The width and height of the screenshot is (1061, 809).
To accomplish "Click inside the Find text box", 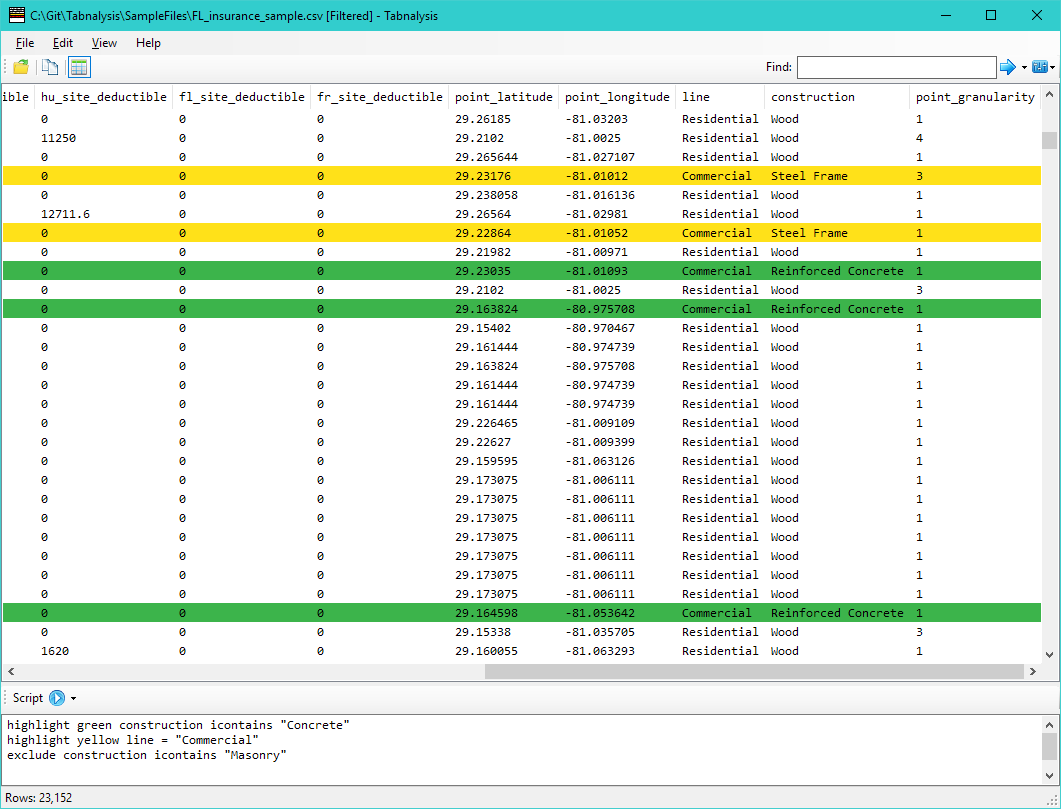I will pos(896,67).
